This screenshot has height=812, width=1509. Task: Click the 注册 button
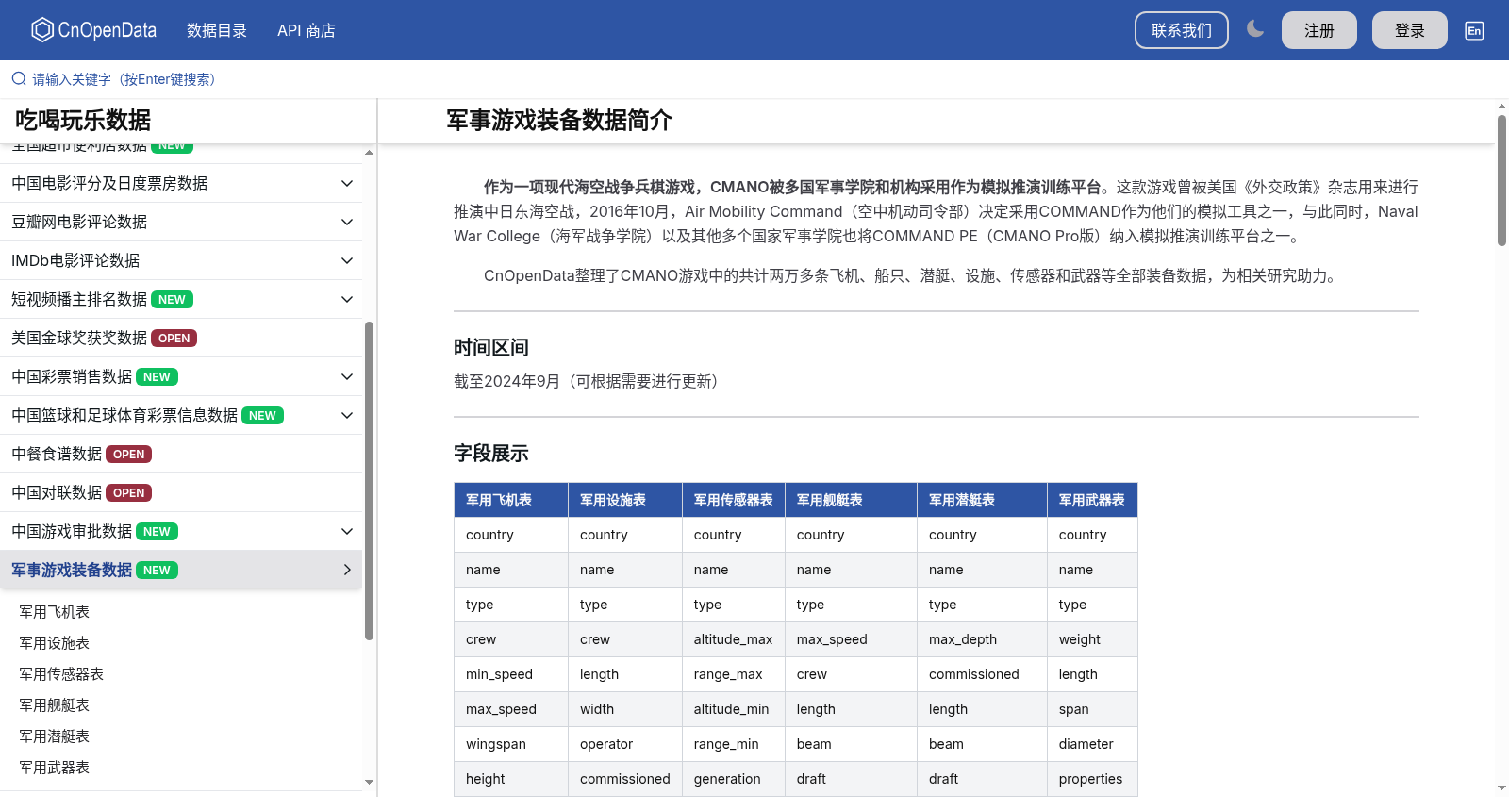click(x=1319, y=30)
